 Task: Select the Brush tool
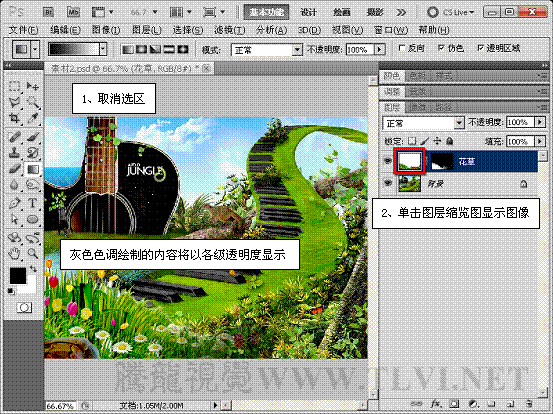[33, 137]
